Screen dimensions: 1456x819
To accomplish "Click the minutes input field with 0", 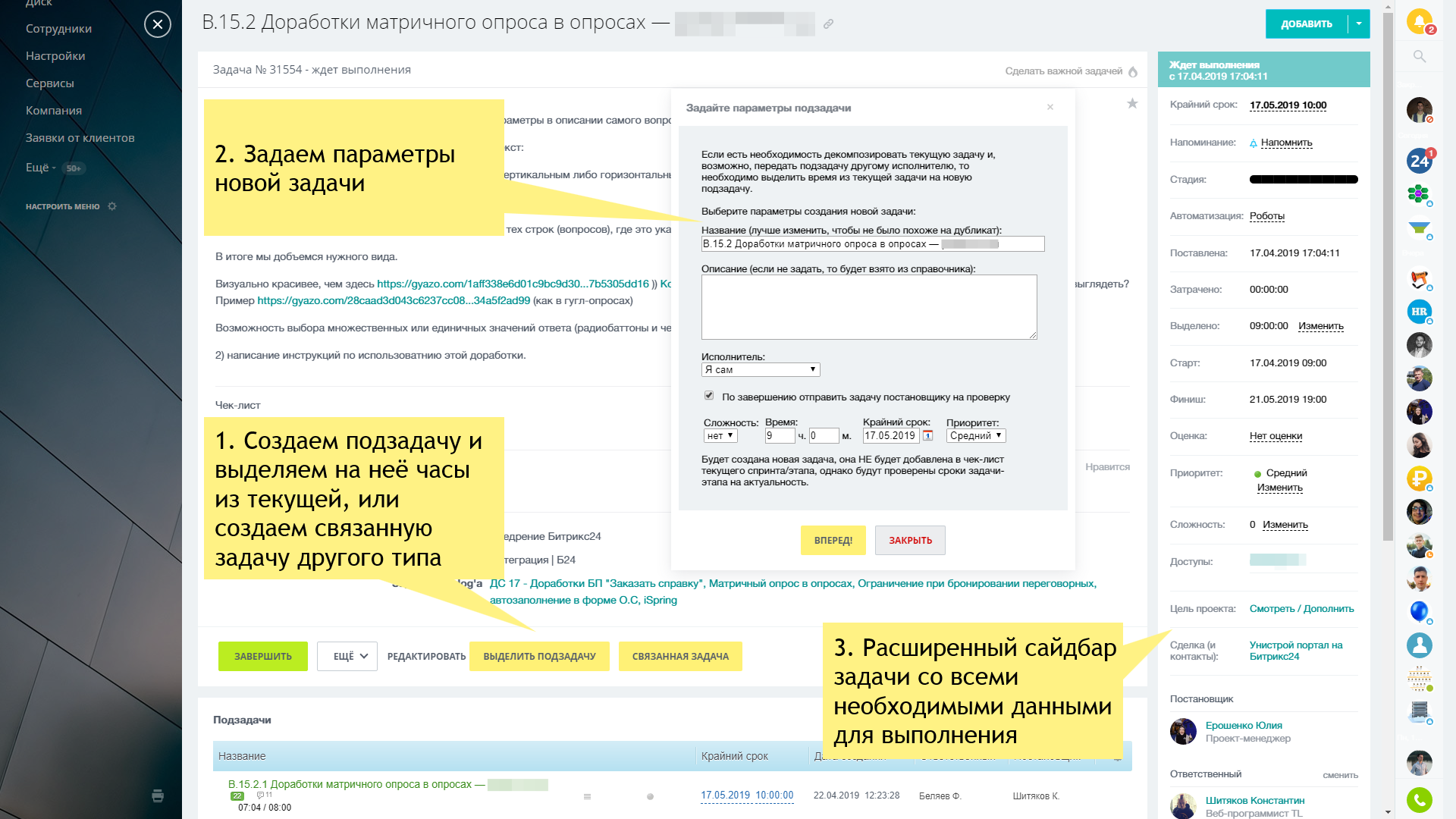I will [824, 436].
